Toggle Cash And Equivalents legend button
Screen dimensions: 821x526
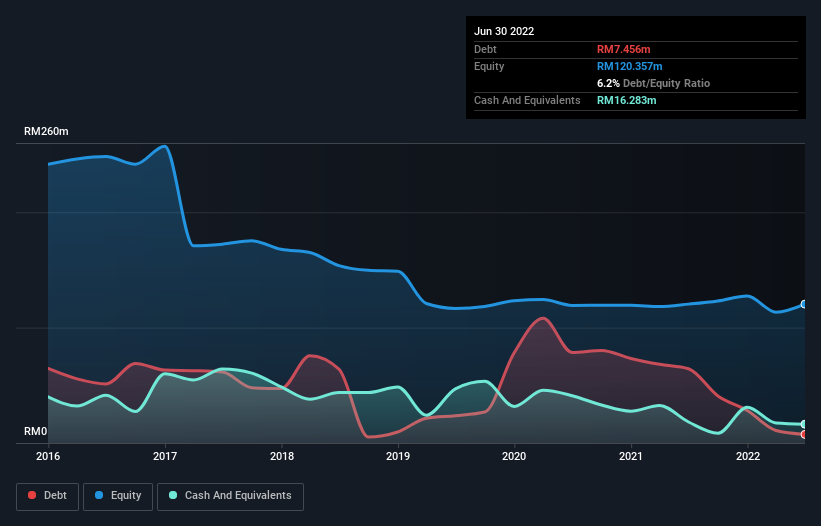point(230,496)
